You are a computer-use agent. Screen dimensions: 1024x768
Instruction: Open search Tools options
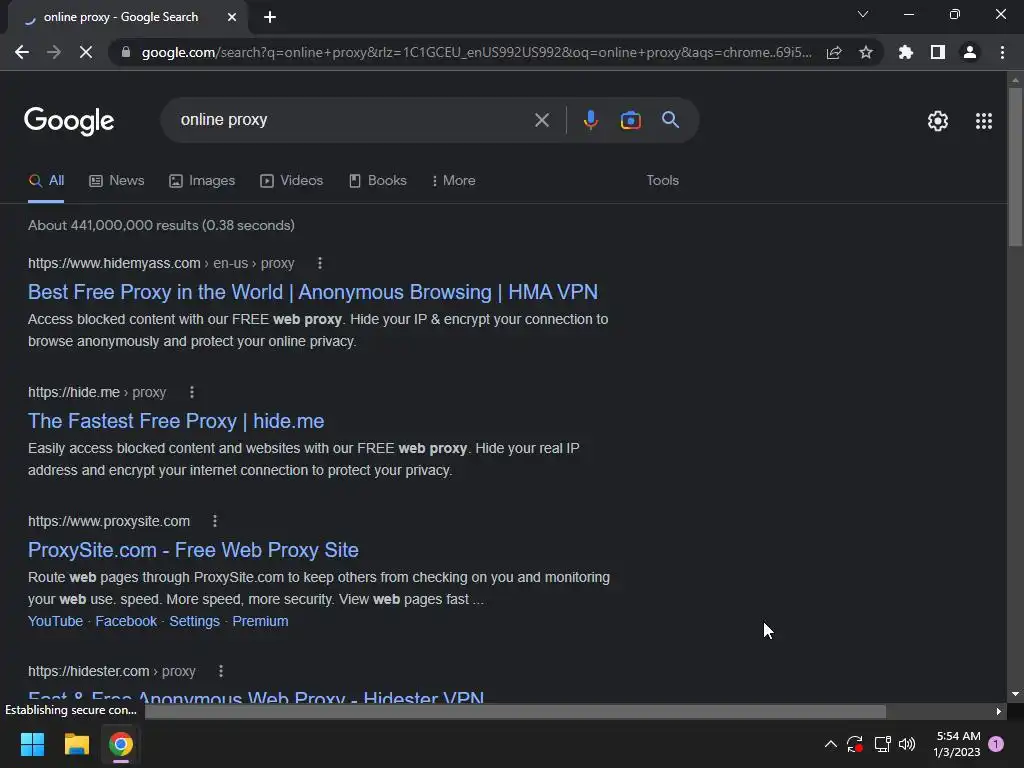tap(662, 181)
